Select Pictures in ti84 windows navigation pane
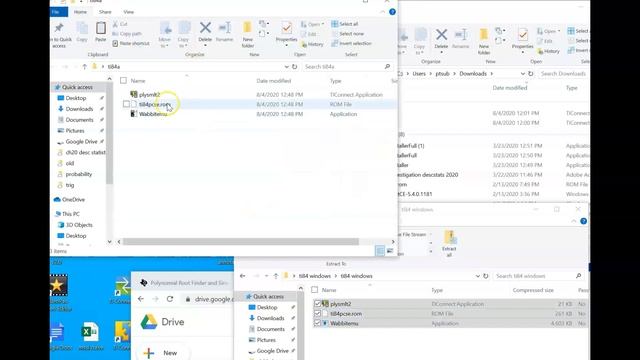This screenshot has width=640, height=360. (x=266, y=340)
